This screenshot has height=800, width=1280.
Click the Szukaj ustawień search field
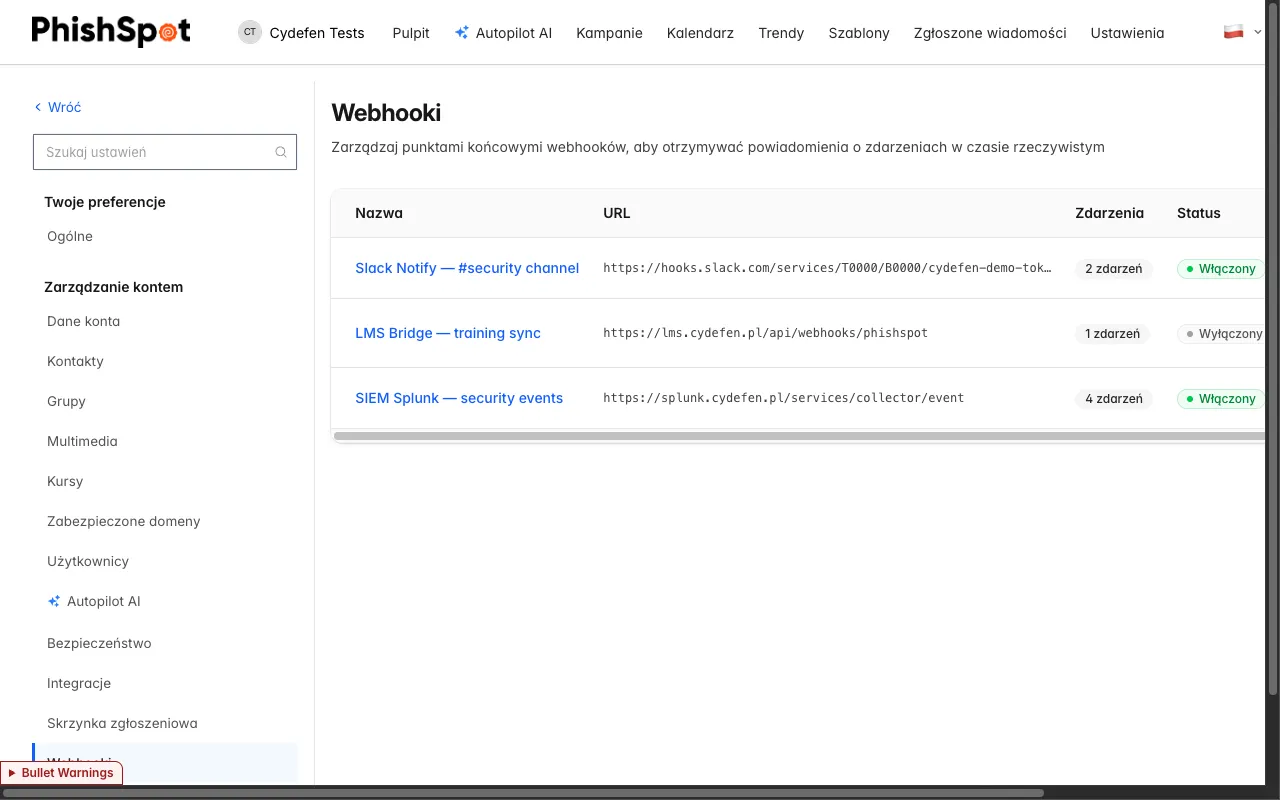click(165, 152)
